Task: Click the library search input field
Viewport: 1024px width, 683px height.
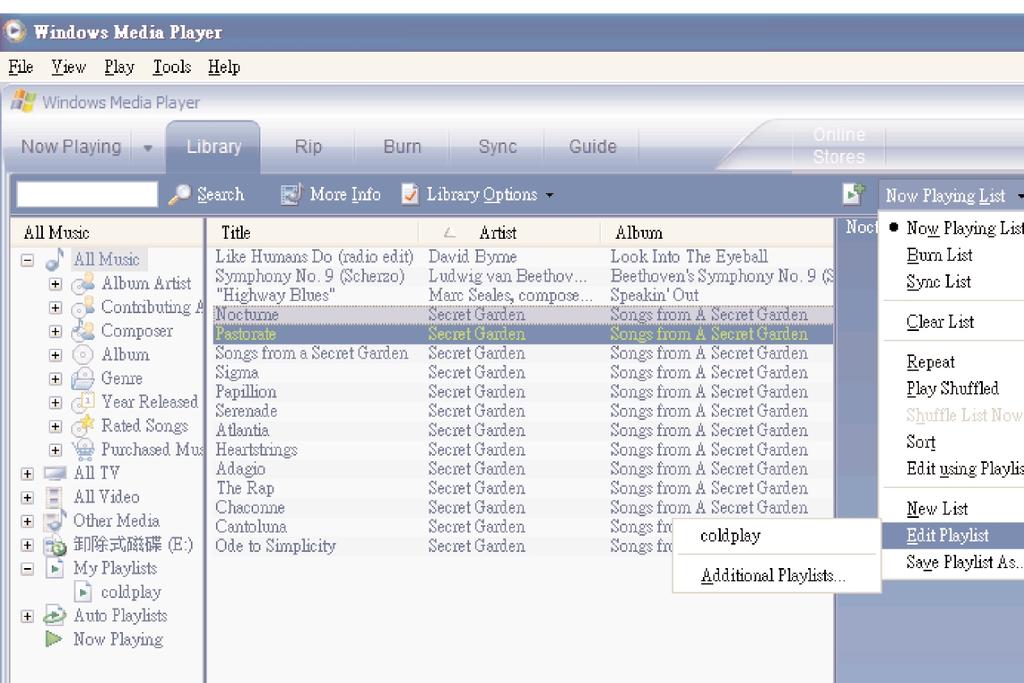Action: pos(87,194)
